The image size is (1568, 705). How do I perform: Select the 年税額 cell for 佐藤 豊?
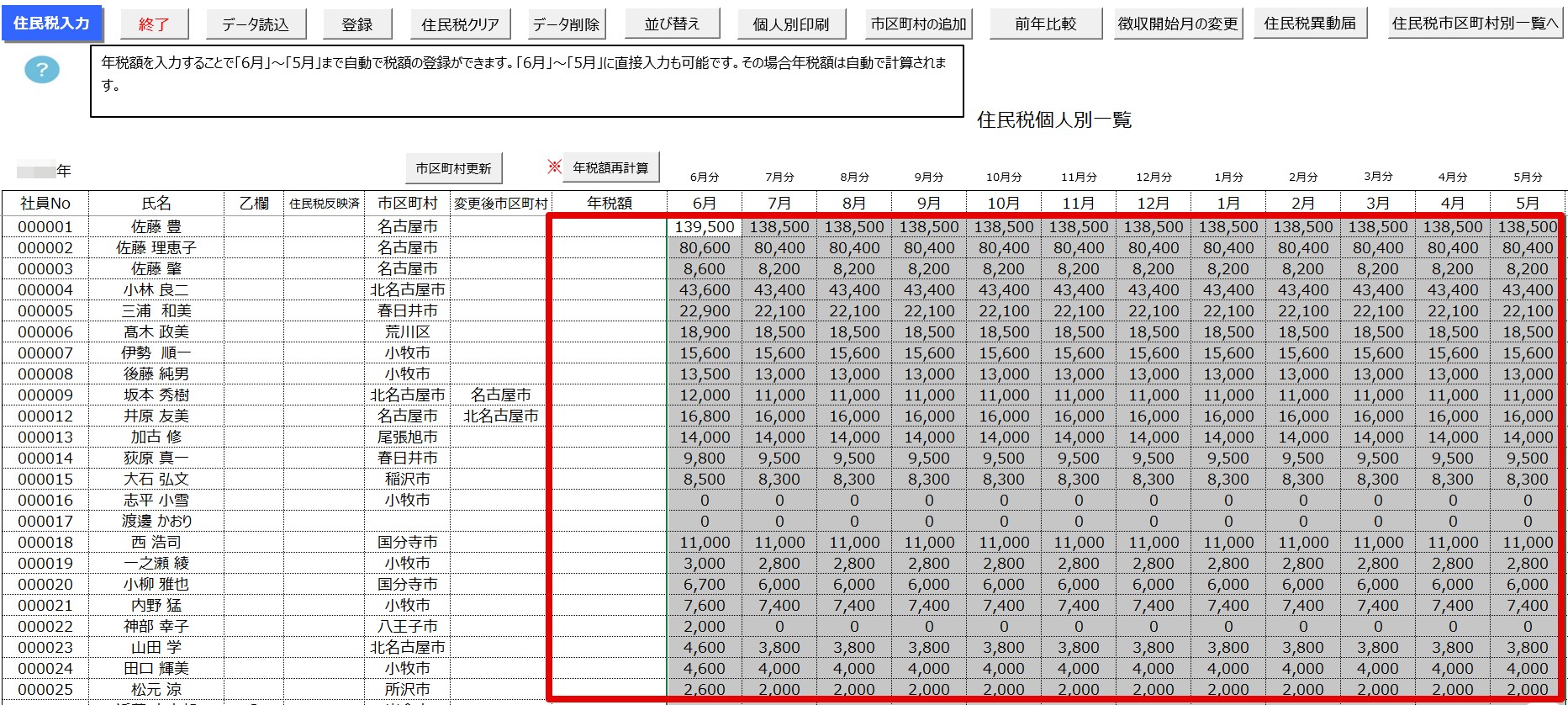point(610,227)
